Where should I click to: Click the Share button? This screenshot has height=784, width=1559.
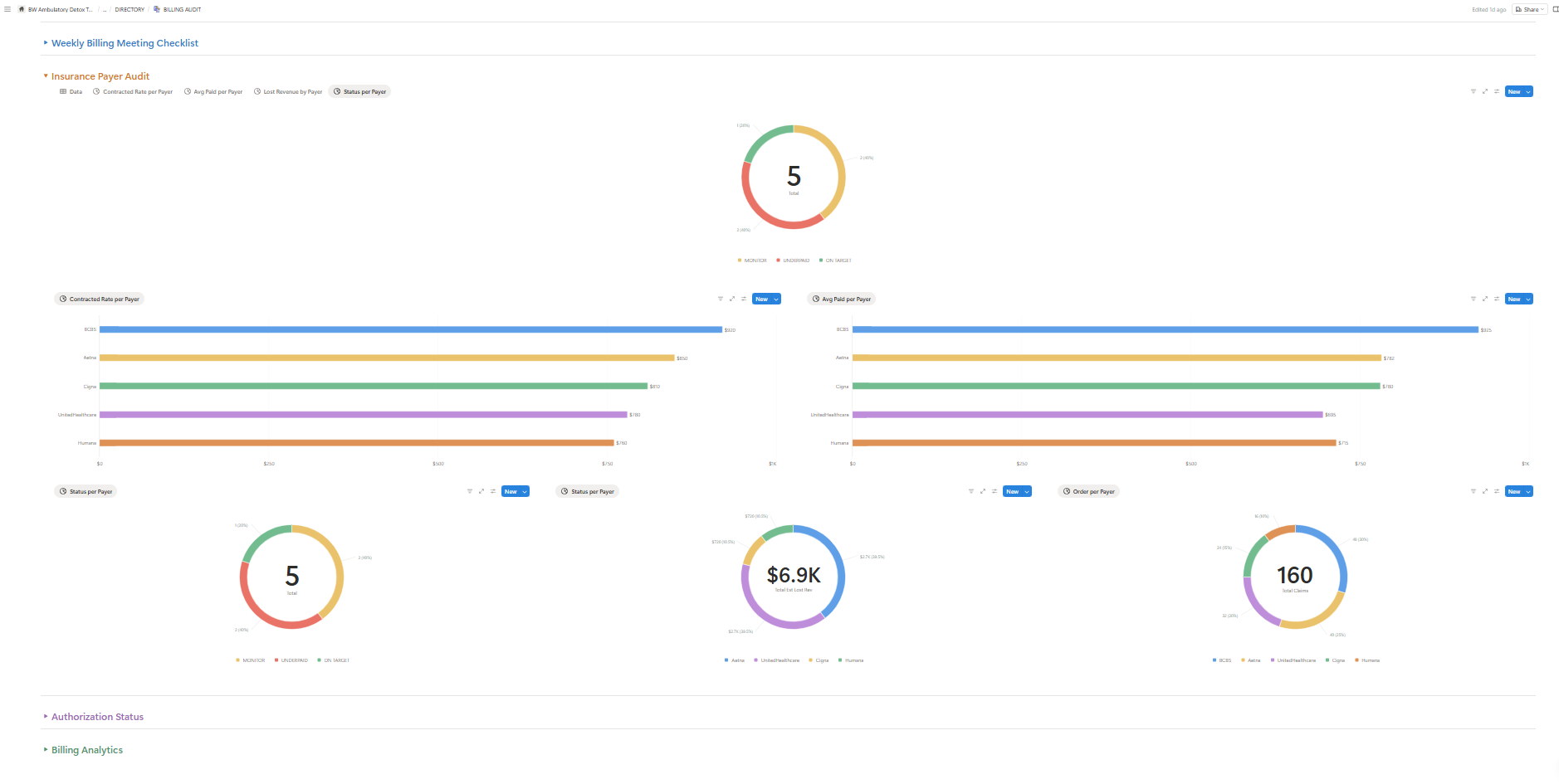(1528, 9)
